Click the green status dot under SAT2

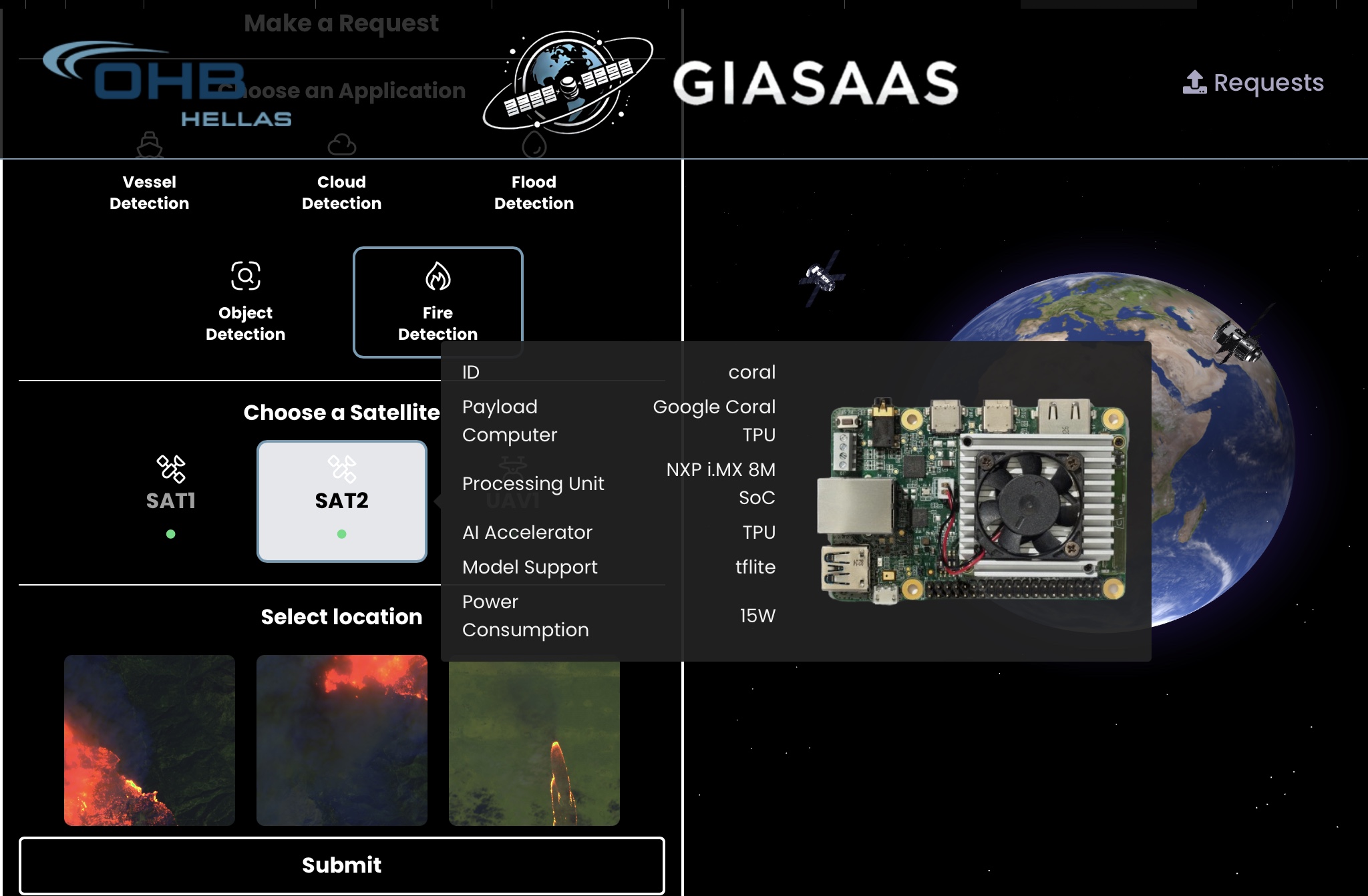(341, 534)
